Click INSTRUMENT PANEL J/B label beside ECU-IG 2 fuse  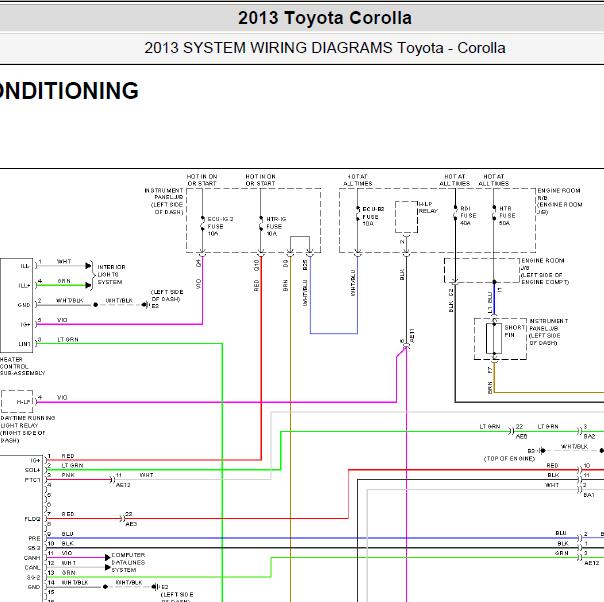(x=164, y=201)
